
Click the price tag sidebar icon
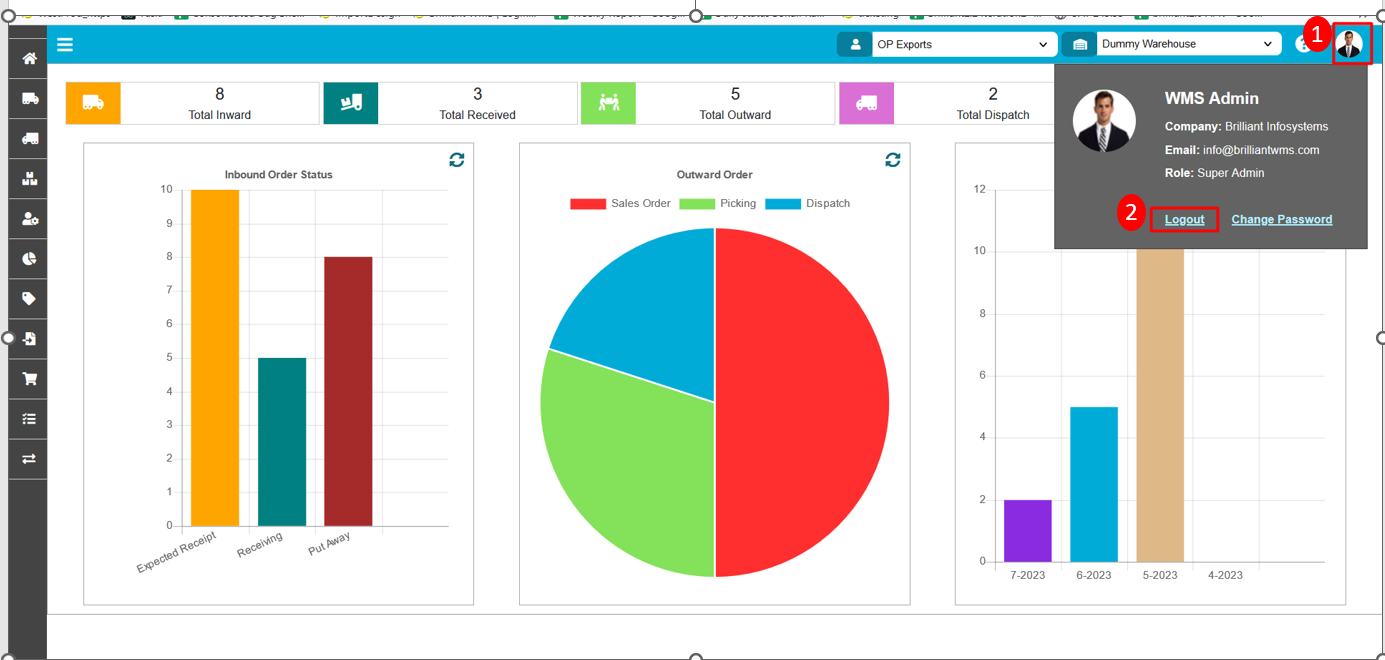tap(29, 299)
